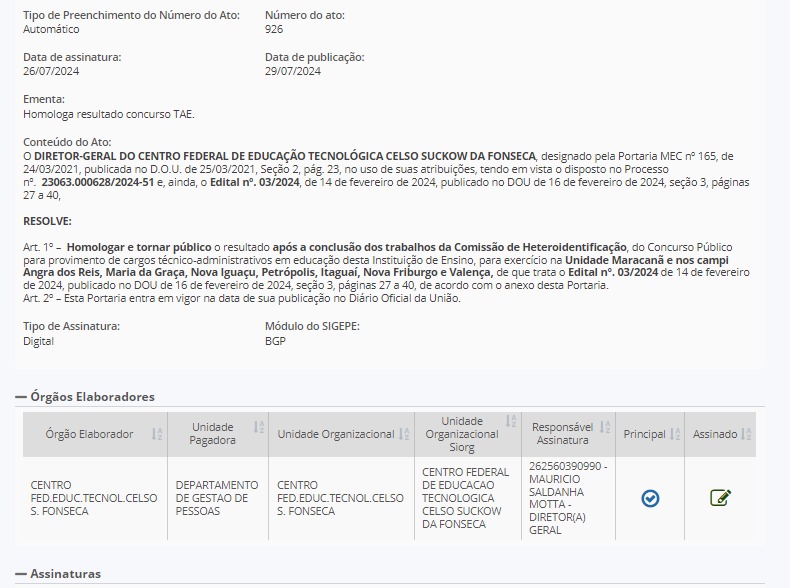This screenshot has height=588, width=790.
Task: Click sort arrows next to Unidade Organizacional
Action: coord(404,434)
